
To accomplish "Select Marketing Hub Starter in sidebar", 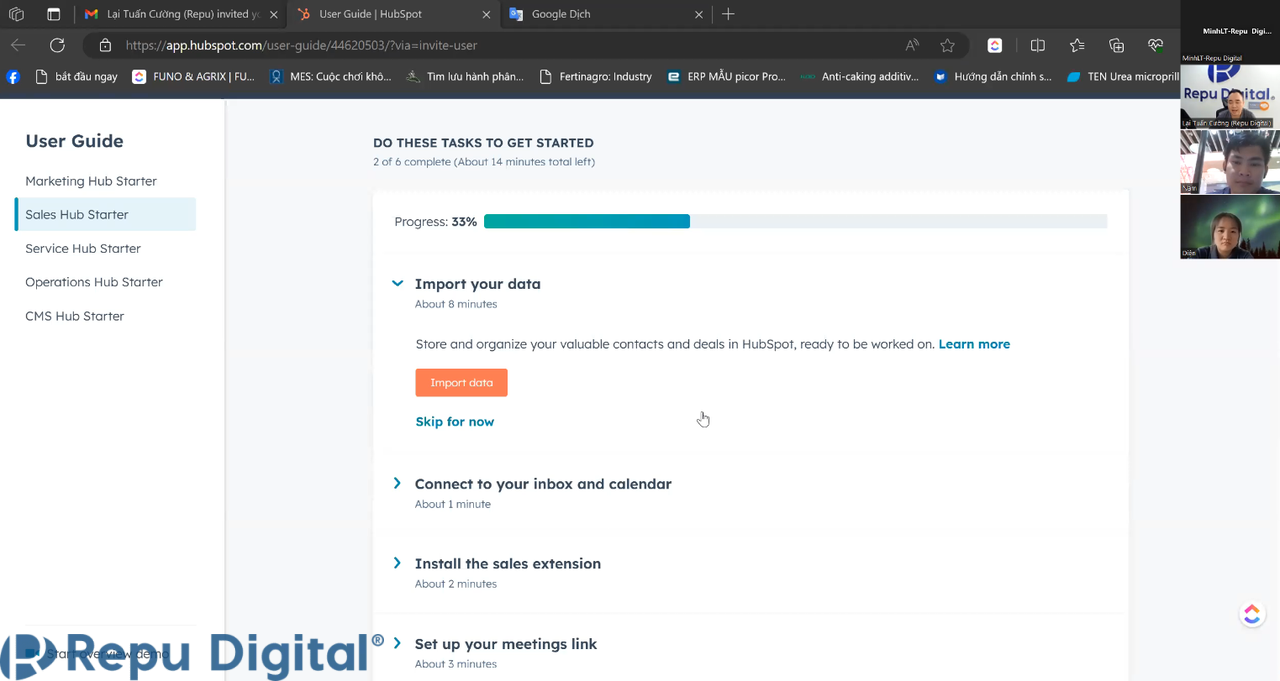I will (91, 181).
